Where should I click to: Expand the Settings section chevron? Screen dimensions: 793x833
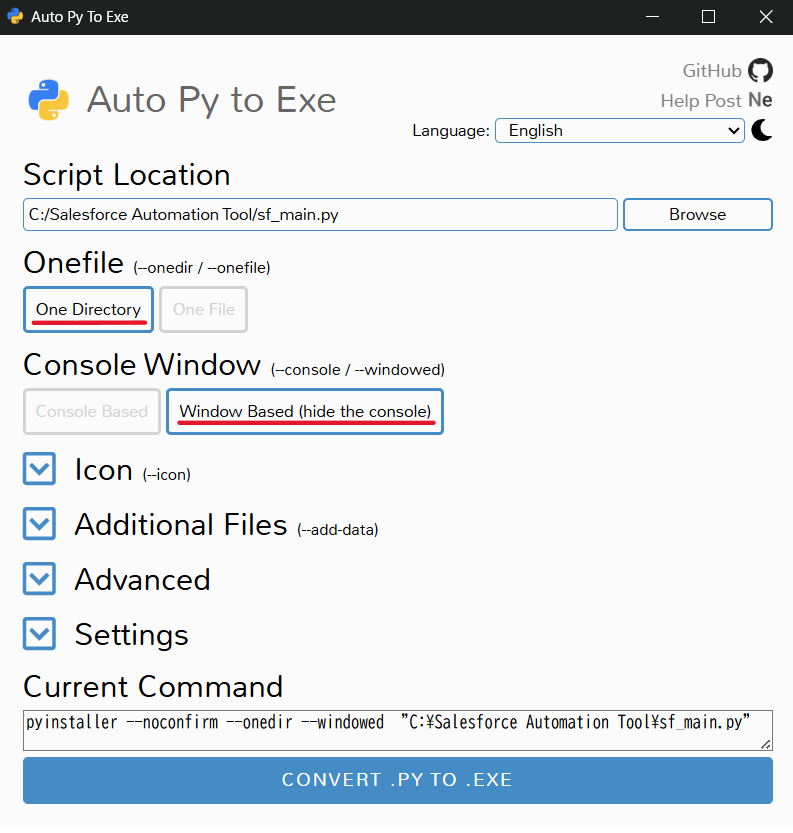click(39, 634)
